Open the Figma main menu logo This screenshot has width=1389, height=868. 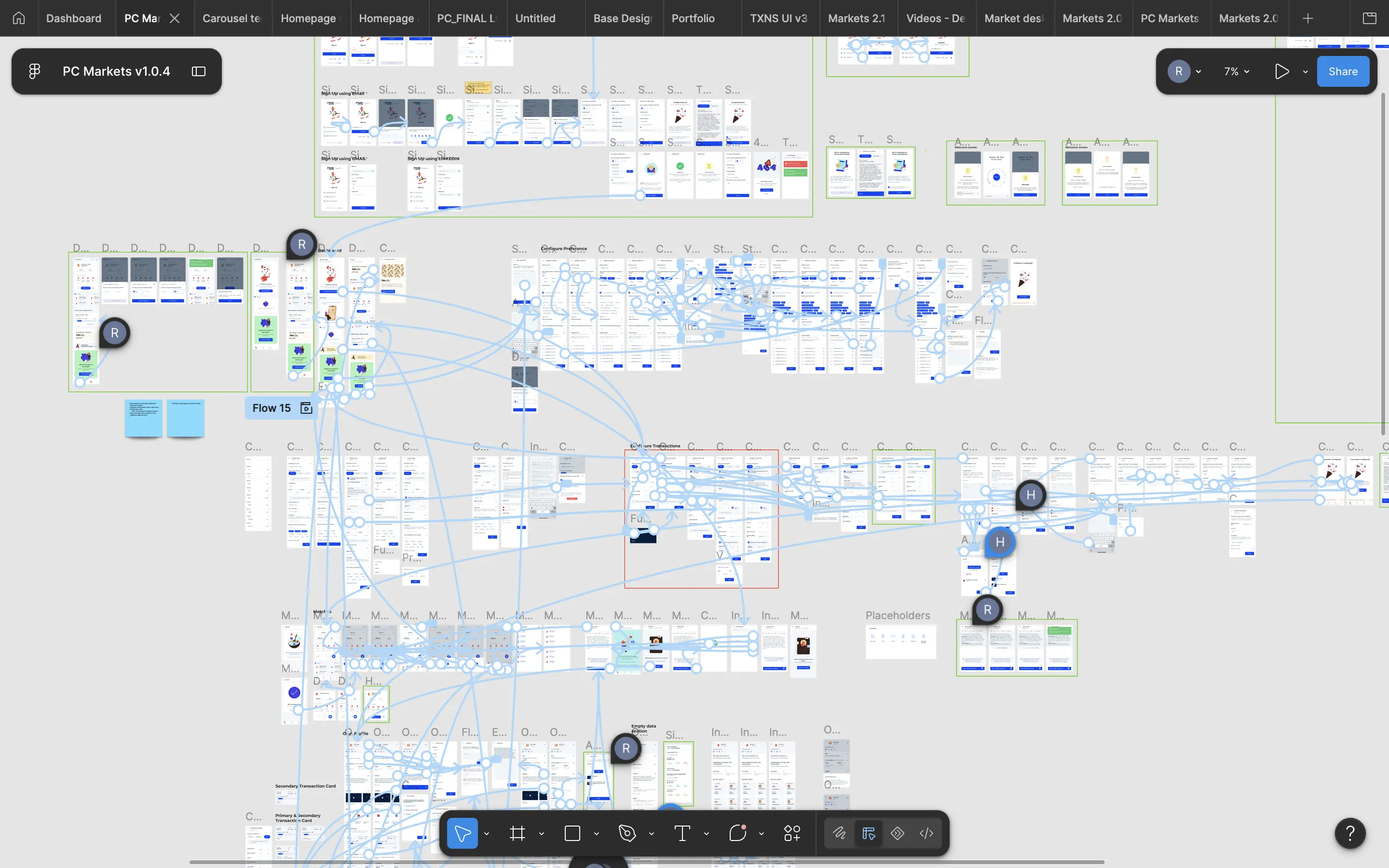[x=34, y=71]
